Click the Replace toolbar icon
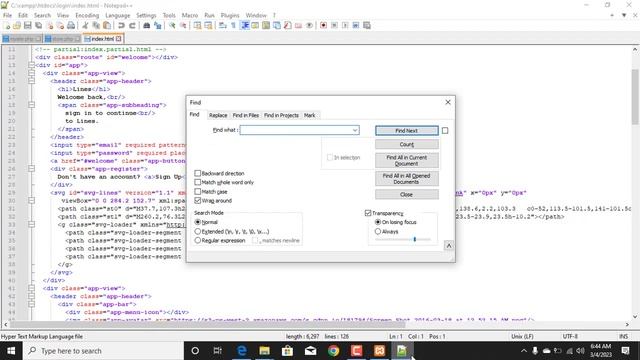This screenshot has height=360, width=640. tap(158, 25)
